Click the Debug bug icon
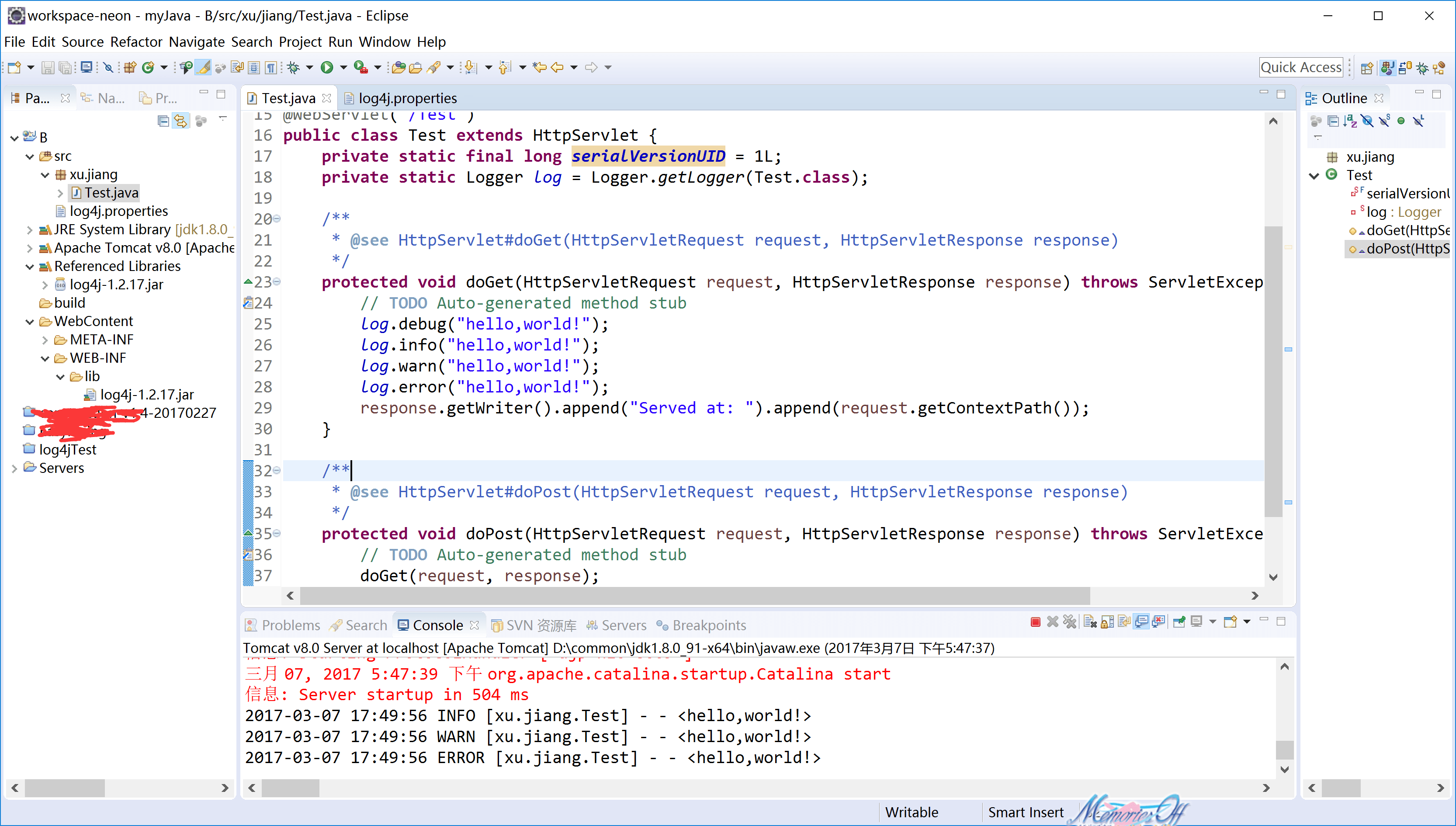The image size is (1456, 826). point(293,67)
